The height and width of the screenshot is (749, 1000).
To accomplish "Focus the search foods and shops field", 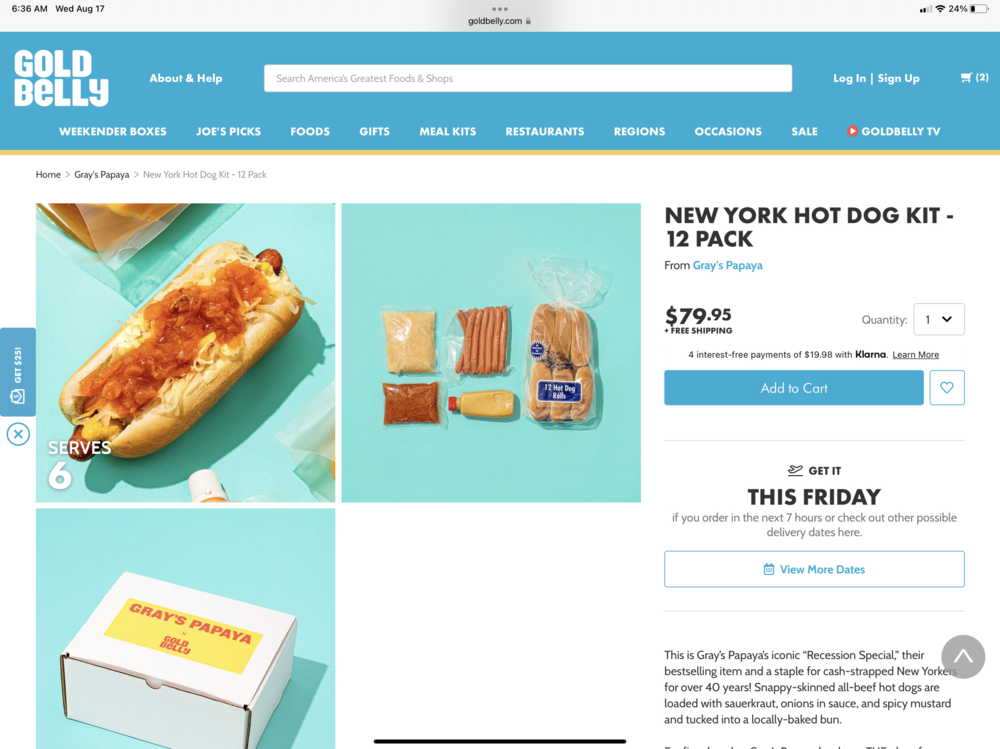I will point(528,78).
